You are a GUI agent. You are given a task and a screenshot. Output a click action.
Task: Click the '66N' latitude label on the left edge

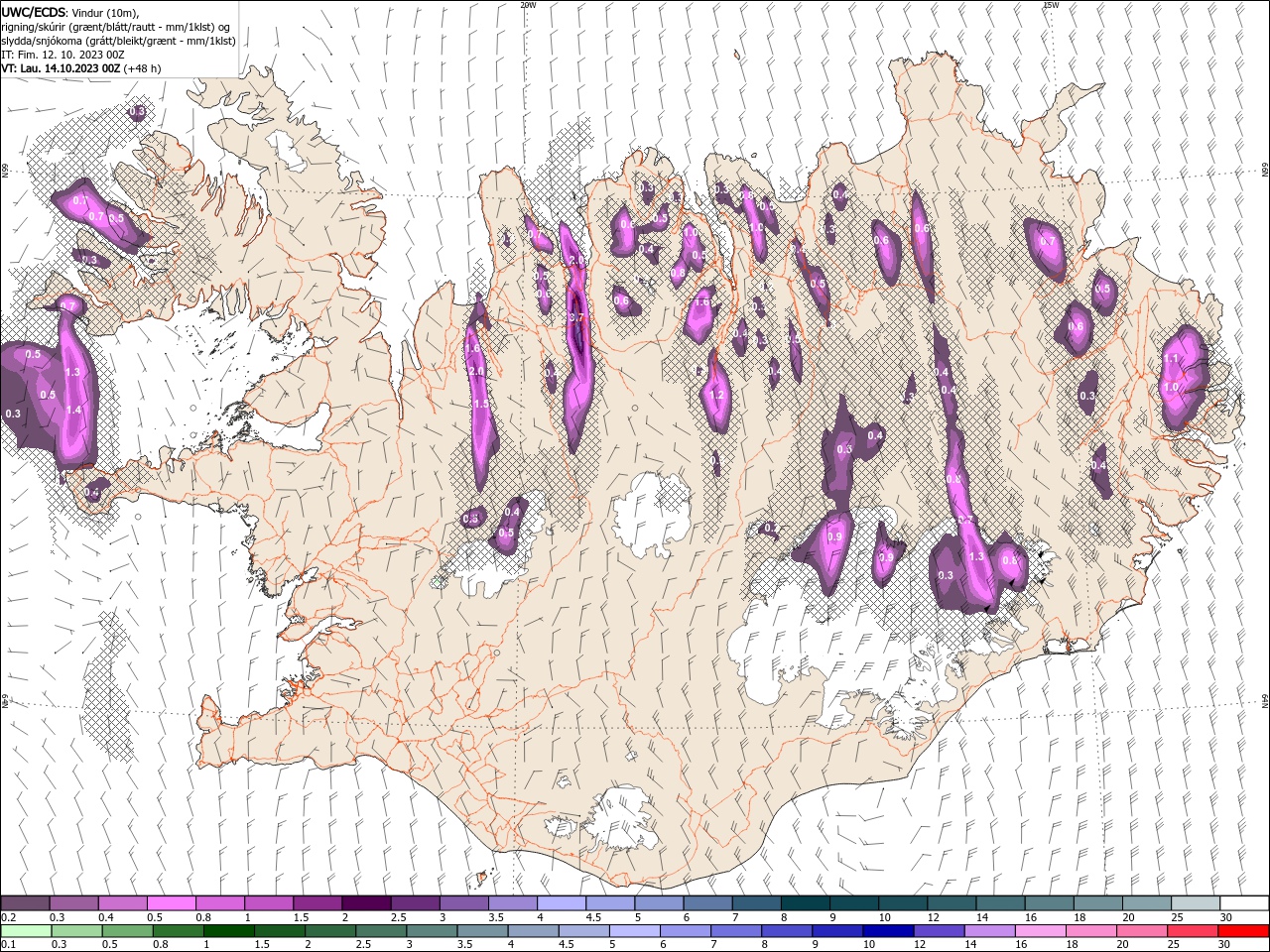5,172
